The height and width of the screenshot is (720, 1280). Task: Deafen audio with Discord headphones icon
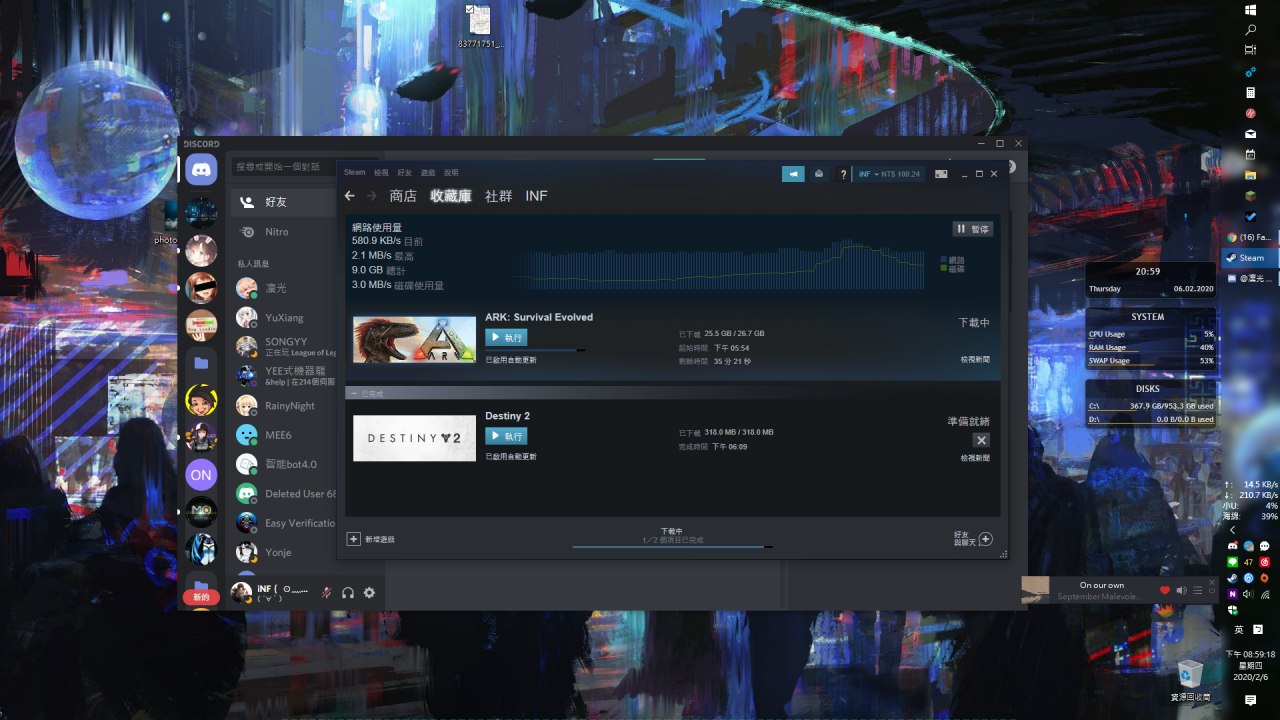pyautogui.click(x=348, y=592)
